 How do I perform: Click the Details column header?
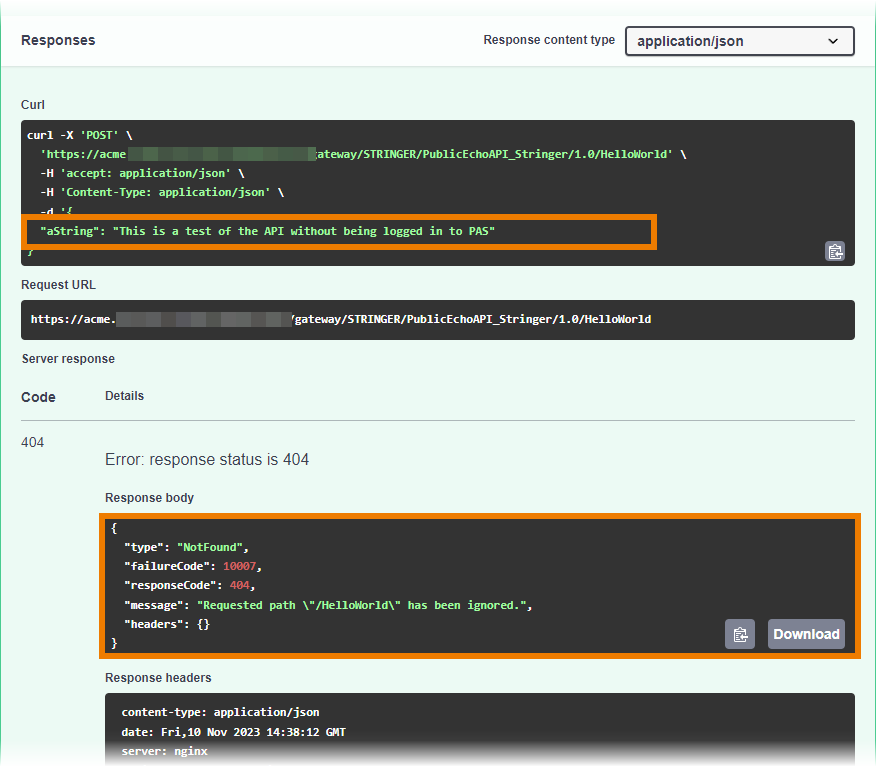point(124,396)
